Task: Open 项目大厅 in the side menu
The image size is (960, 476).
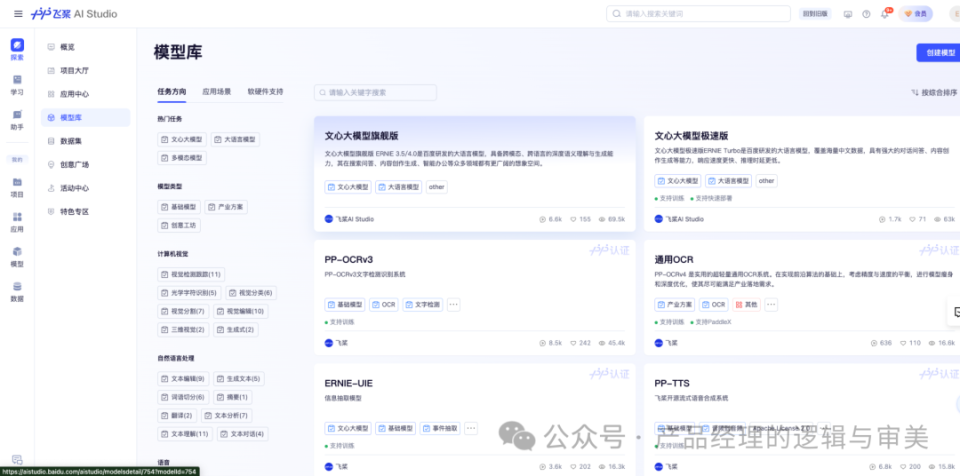Action: tap(85, 70)
